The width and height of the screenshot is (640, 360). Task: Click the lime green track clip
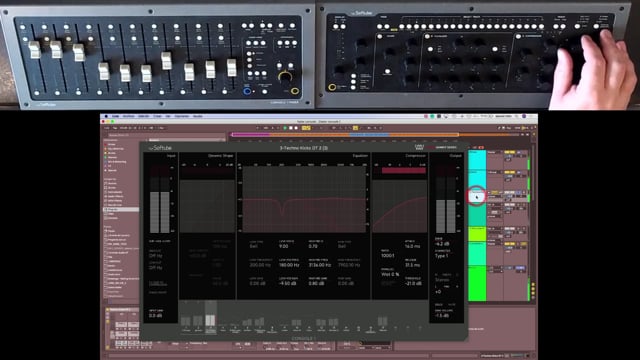click(x=477, y=234)
